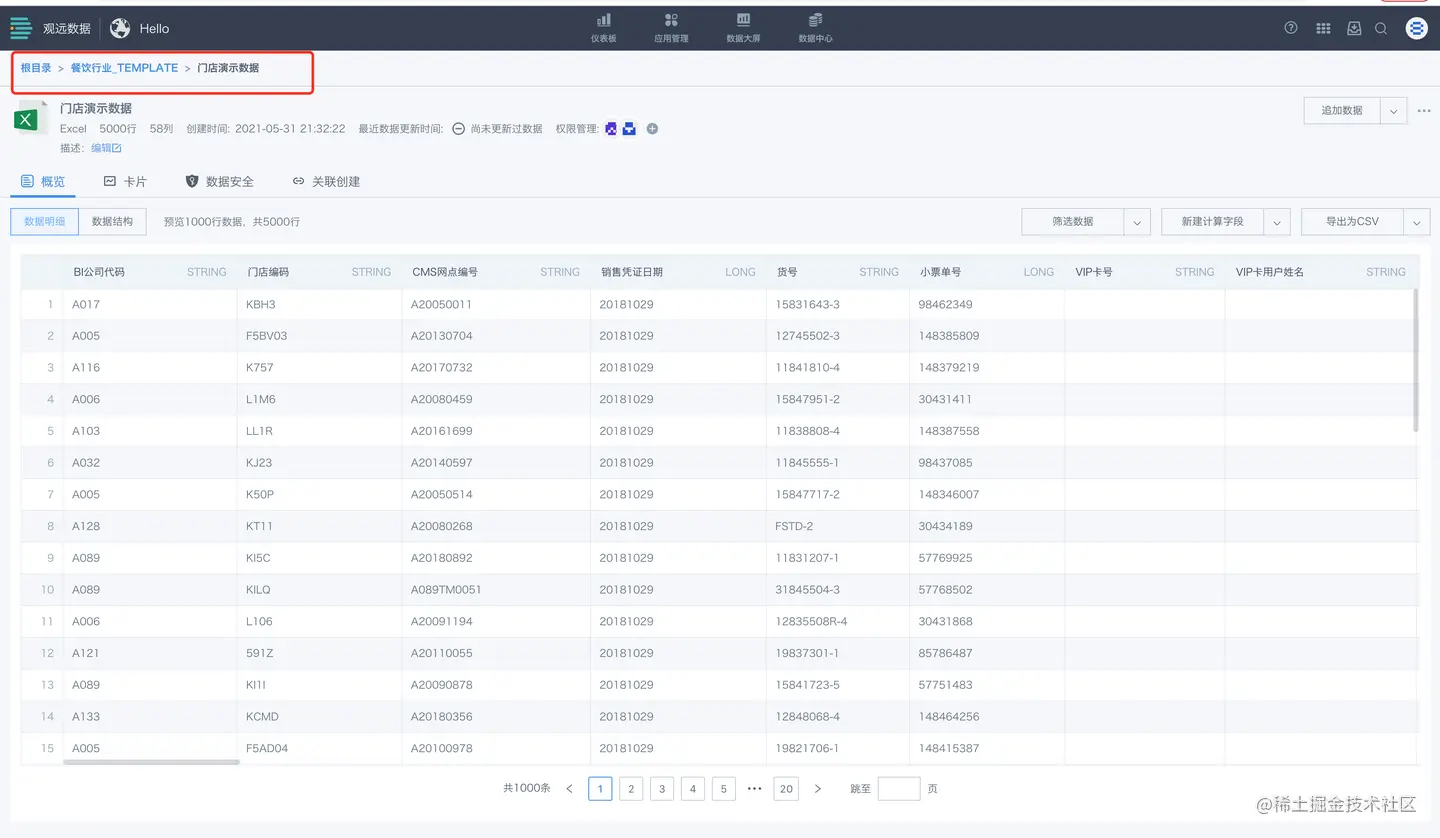This screenshot has height=838, width=1440.
Task: Click 新建计算字段 button
Action: click(x=1212, y=221)
